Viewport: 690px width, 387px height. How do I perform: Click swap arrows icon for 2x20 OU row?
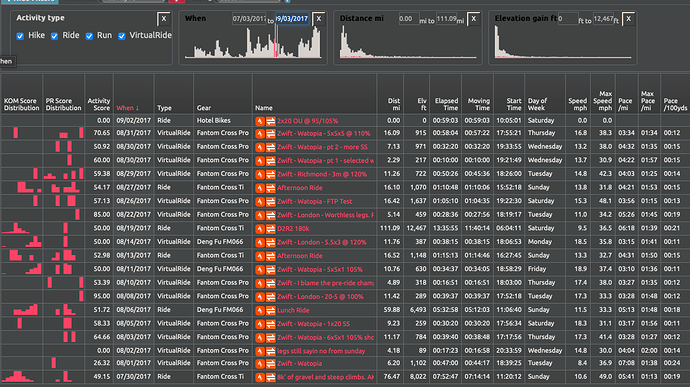[x=270, y=121]
